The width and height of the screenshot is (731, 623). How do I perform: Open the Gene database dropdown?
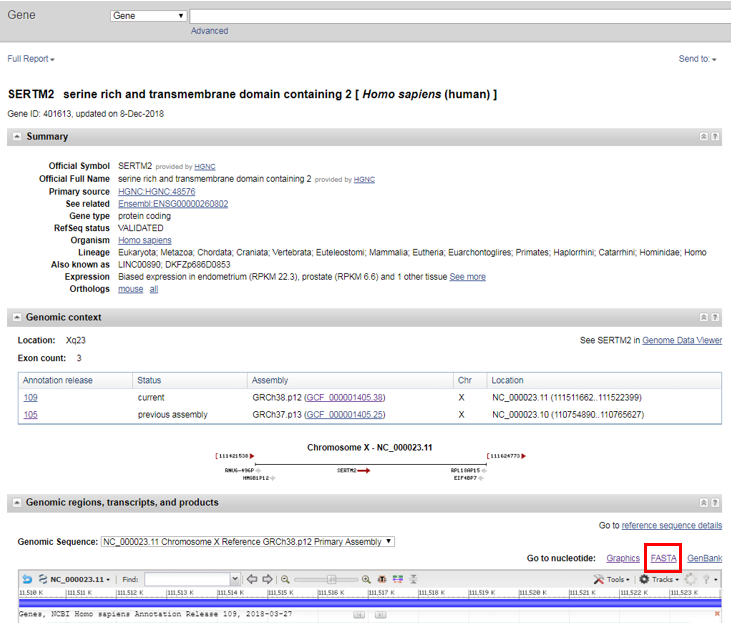click(148, 16)
